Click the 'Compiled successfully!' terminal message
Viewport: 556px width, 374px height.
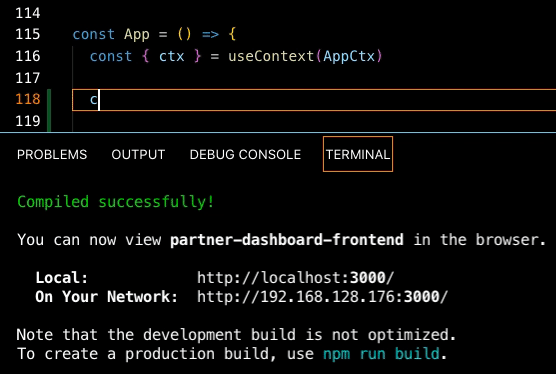[116, 202]
